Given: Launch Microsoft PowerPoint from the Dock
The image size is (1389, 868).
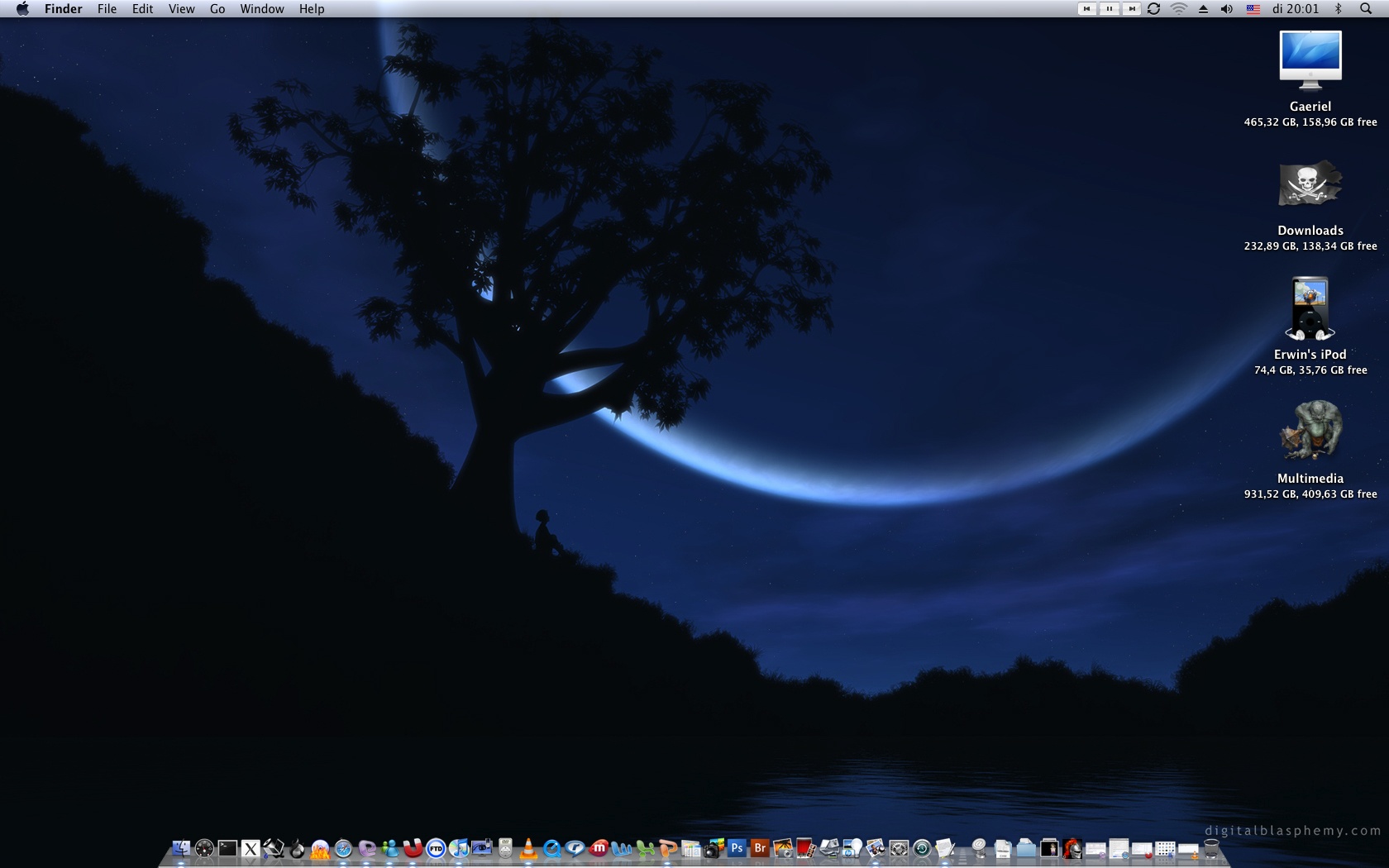Looking at the screenshot, I should tap(667, 848).
